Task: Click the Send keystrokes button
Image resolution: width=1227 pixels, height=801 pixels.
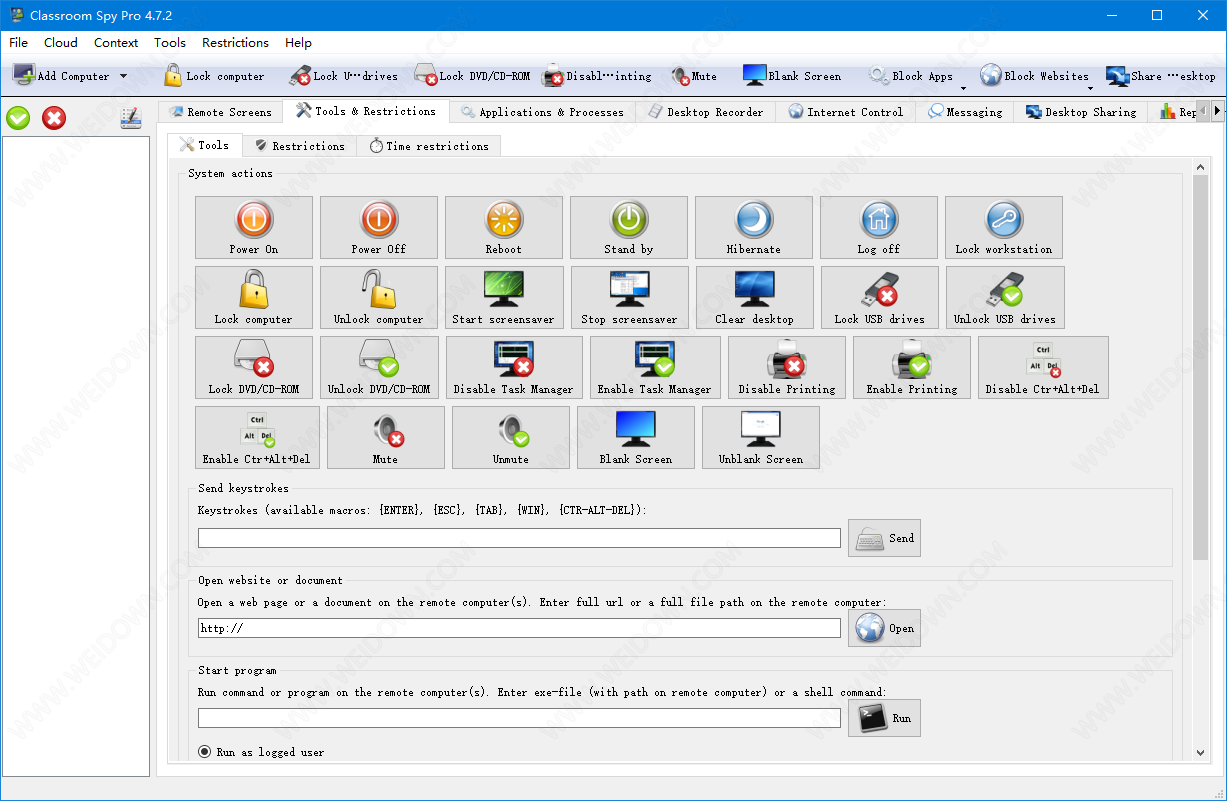Action: pyautogui.click(x=884, y=538)
